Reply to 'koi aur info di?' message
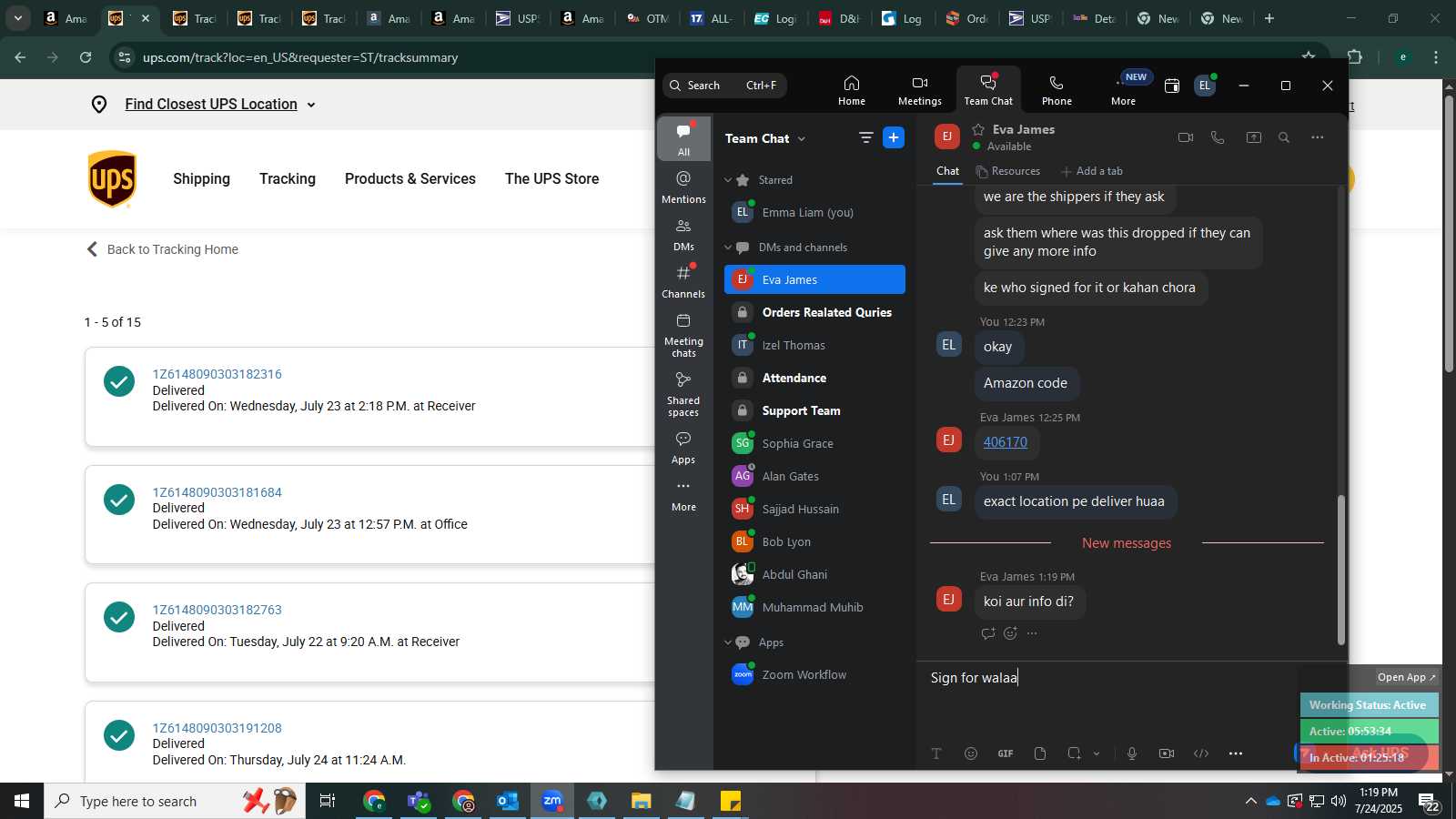 click(x=988, y=633)
